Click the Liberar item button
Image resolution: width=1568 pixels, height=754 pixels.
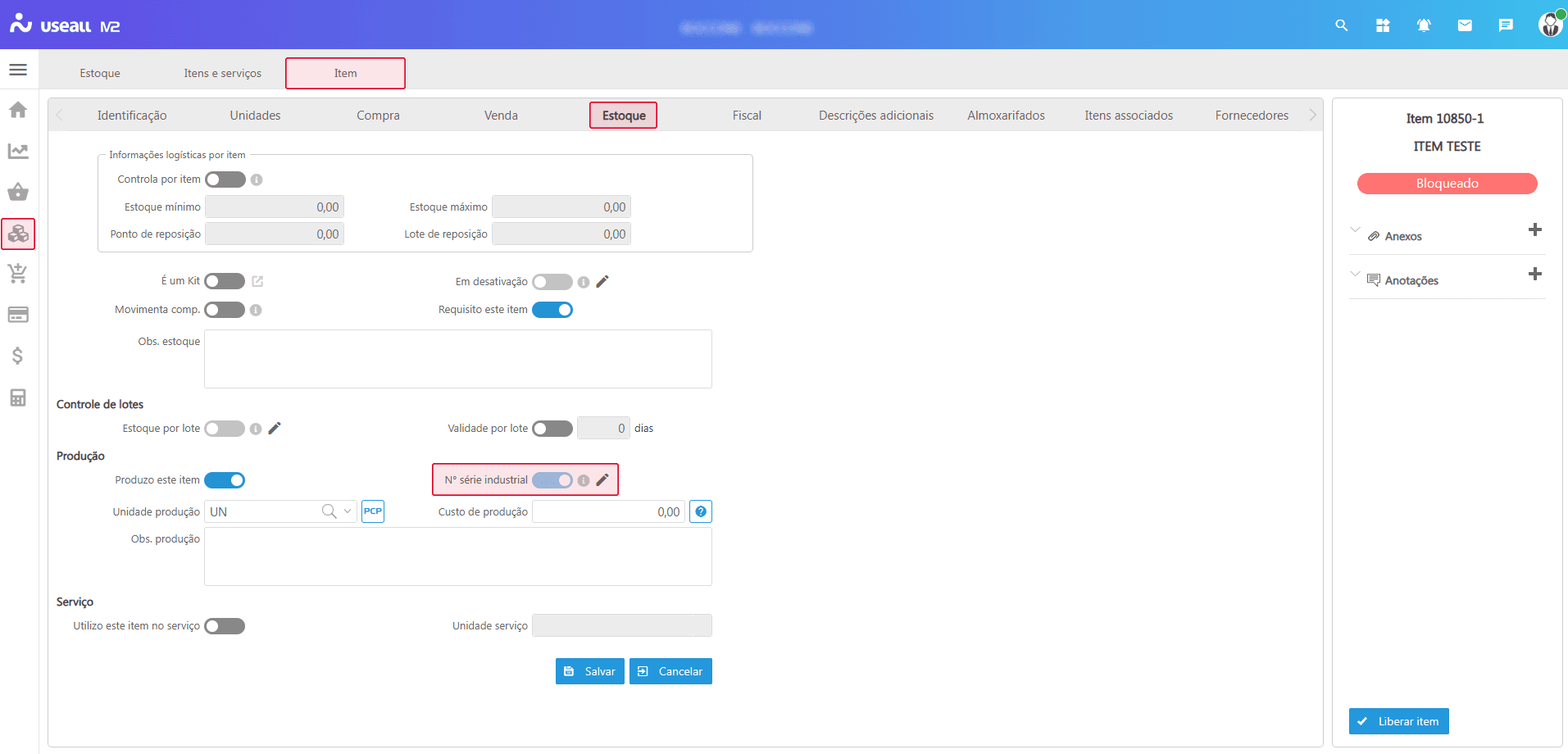[1398, 721]
